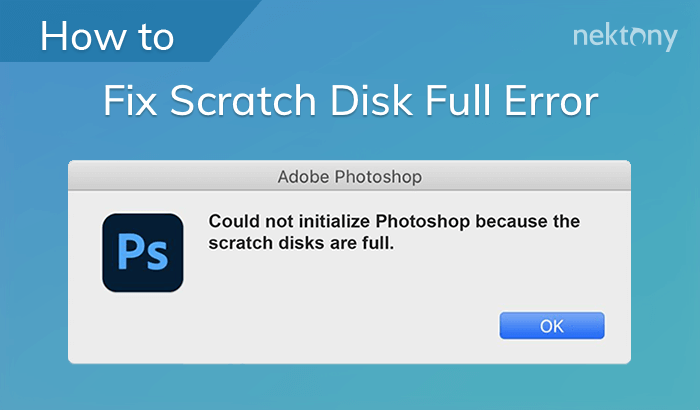
Task: Click the Photoshop Ps app icon
Action: click(143, 253)
